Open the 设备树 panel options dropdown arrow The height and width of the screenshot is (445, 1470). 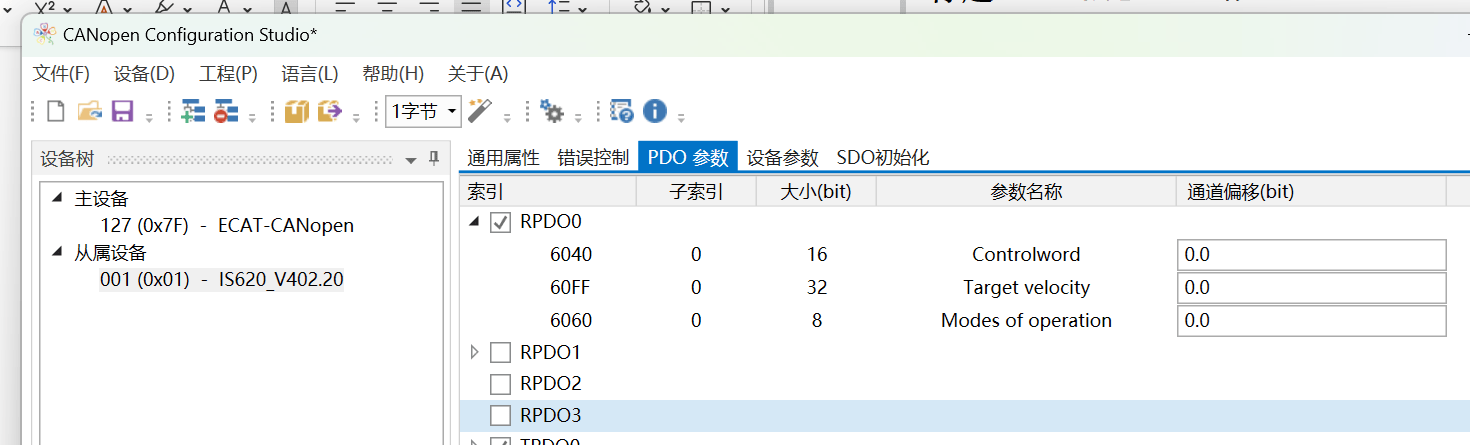tap(411, 160)
